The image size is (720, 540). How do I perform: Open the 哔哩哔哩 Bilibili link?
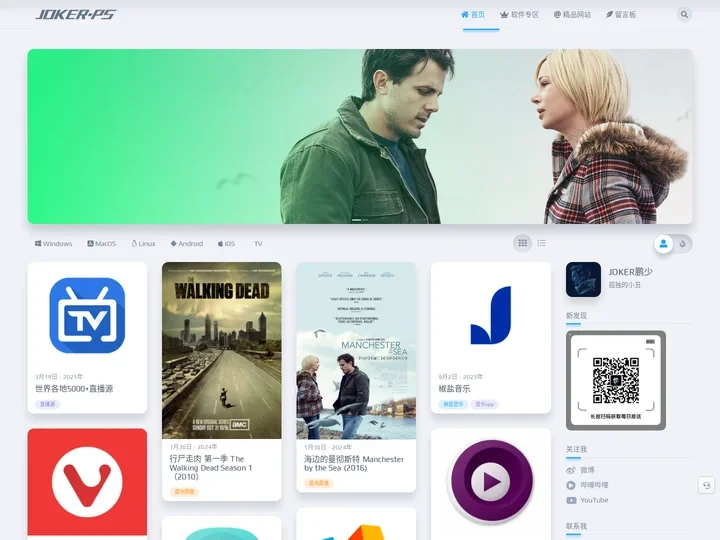594,485
